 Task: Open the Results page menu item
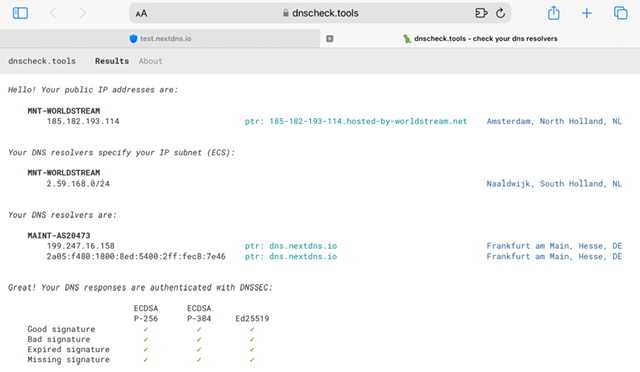click(x=112, y=61)
